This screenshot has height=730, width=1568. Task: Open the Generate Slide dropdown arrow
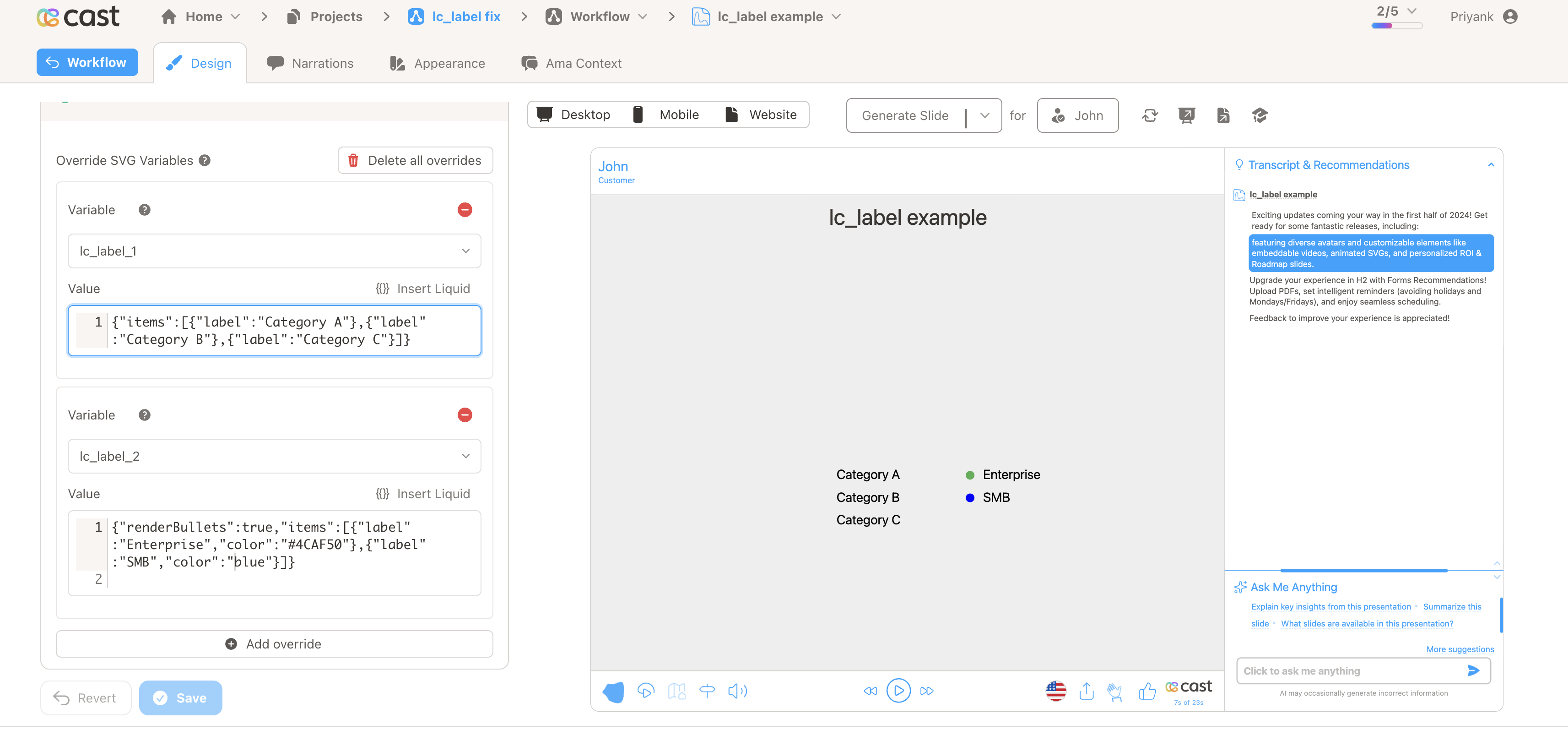coord(985,116)
